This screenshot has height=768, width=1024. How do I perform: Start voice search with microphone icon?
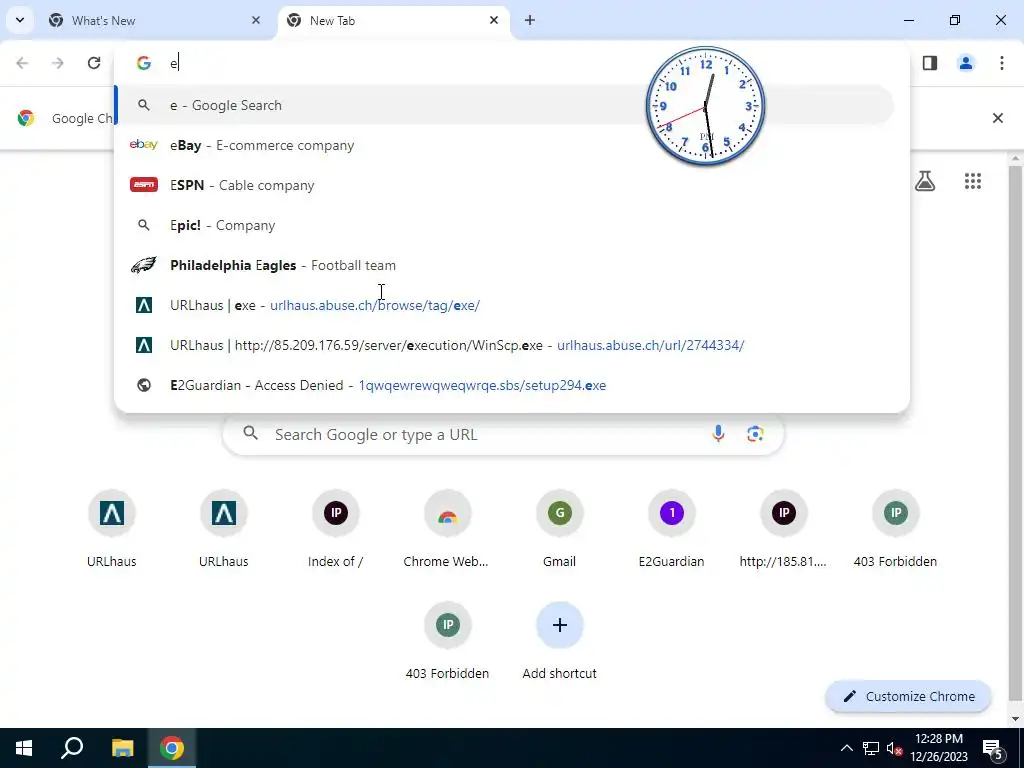coord(718,434)
